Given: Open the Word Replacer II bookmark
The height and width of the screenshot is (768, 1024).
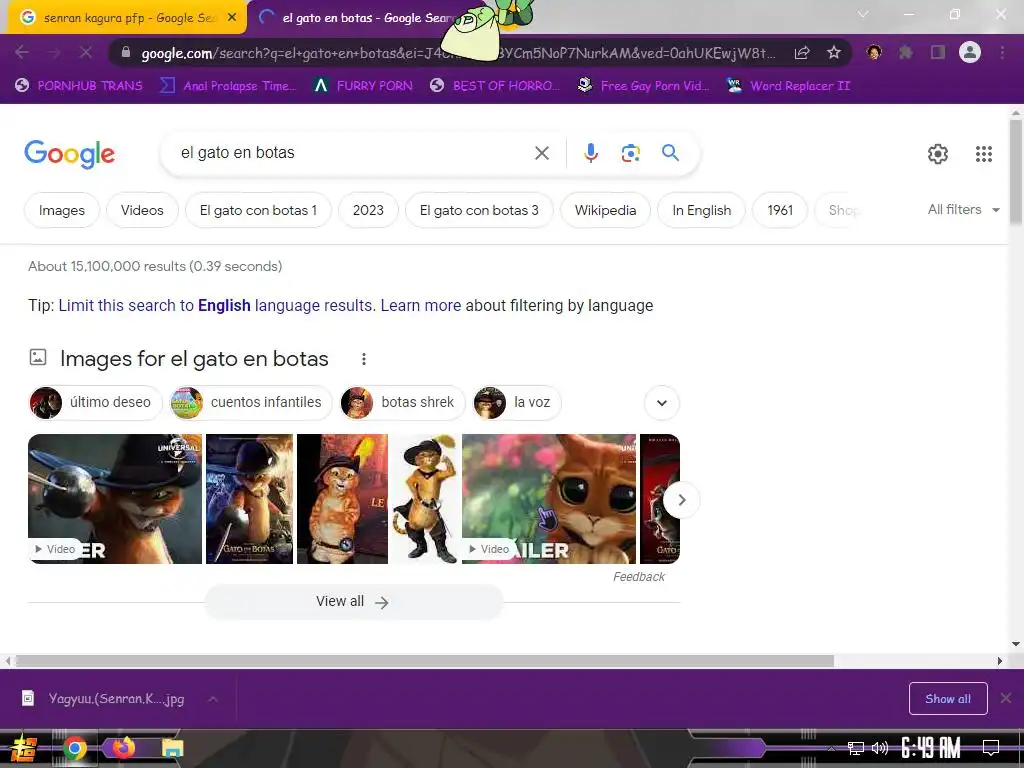Looking at the screenshot, I should point(788,86).
